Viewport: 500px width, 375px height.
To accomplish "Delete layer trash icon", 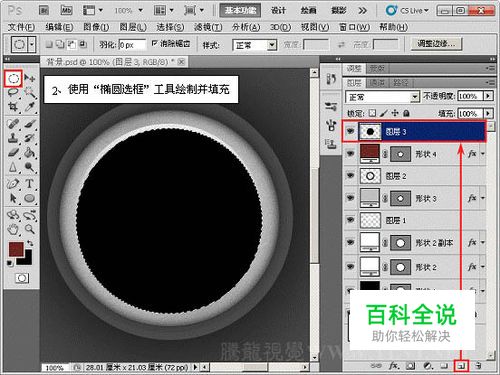I will [479, 366].
